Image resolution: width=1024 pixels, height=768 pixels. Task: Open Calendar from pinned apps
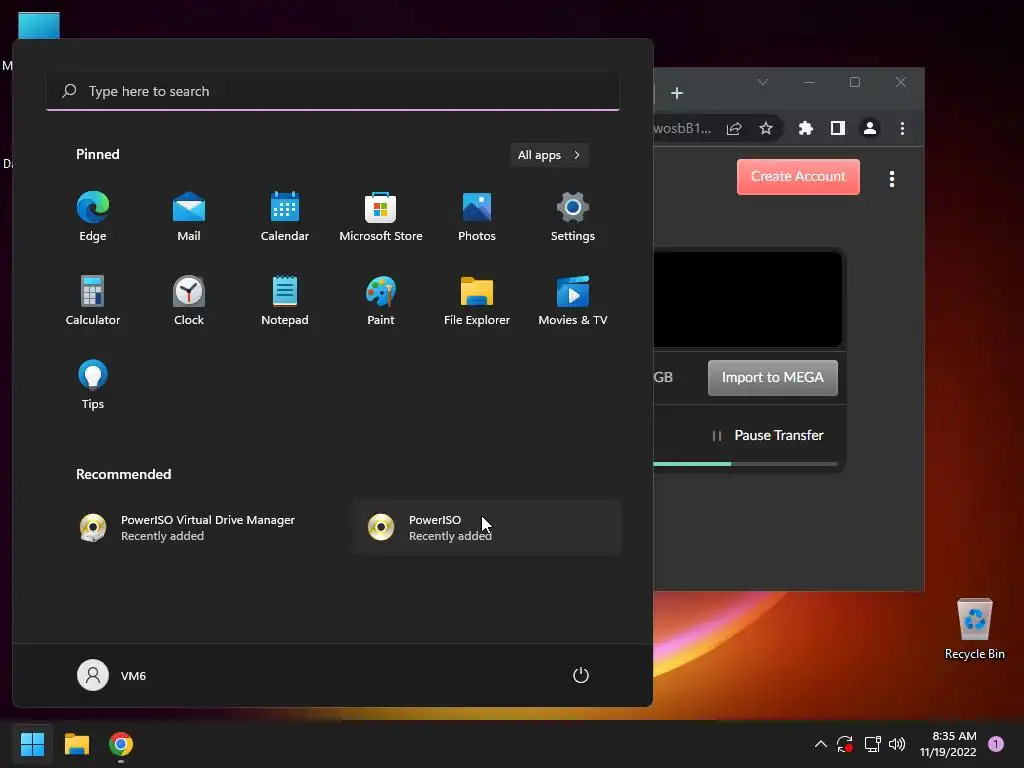(285, 216)
